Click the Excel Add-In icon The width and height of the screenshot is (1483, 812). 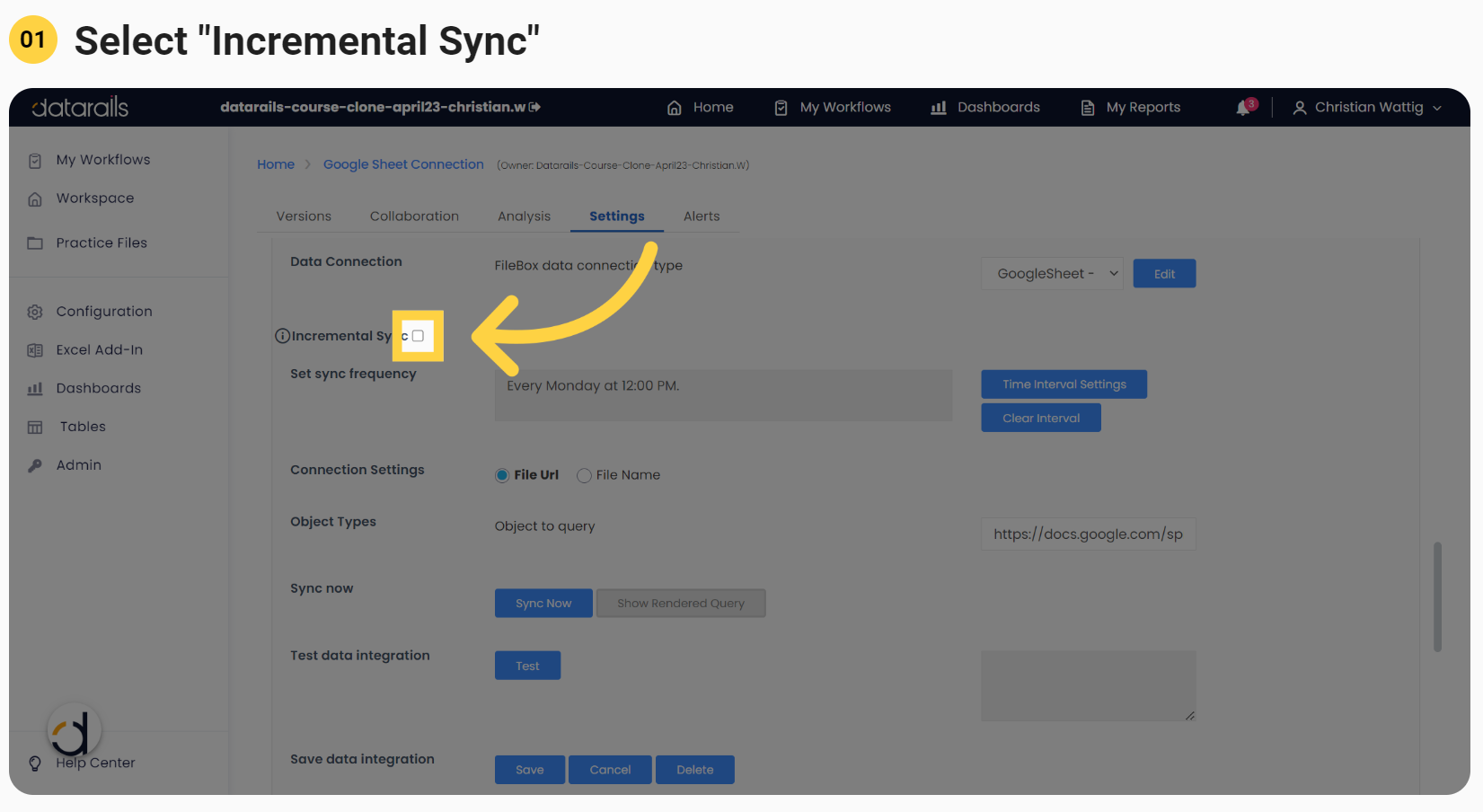[35, 350]
